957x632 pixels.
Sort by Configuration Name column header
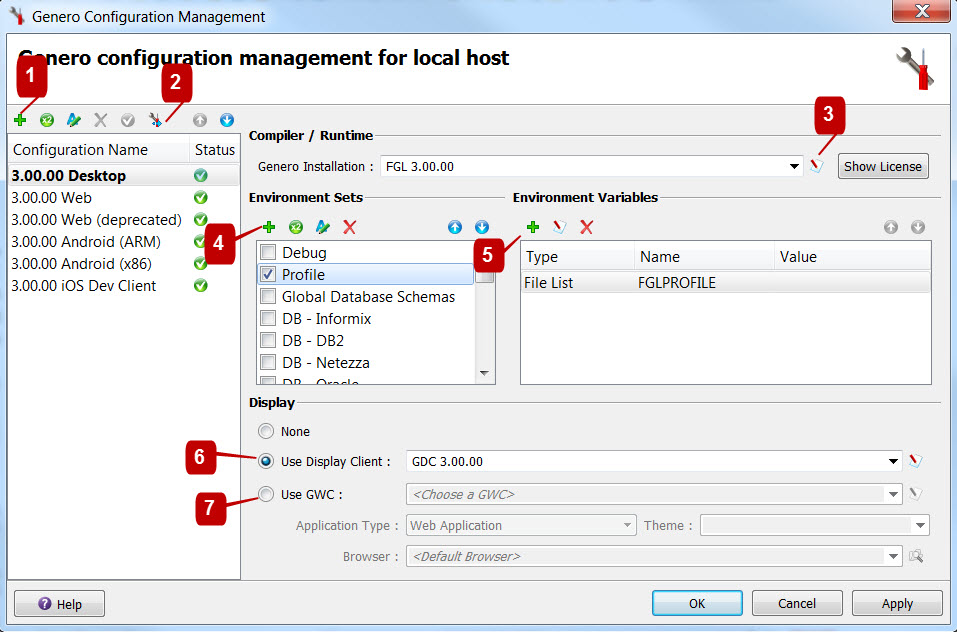click(x=99, y=150)
